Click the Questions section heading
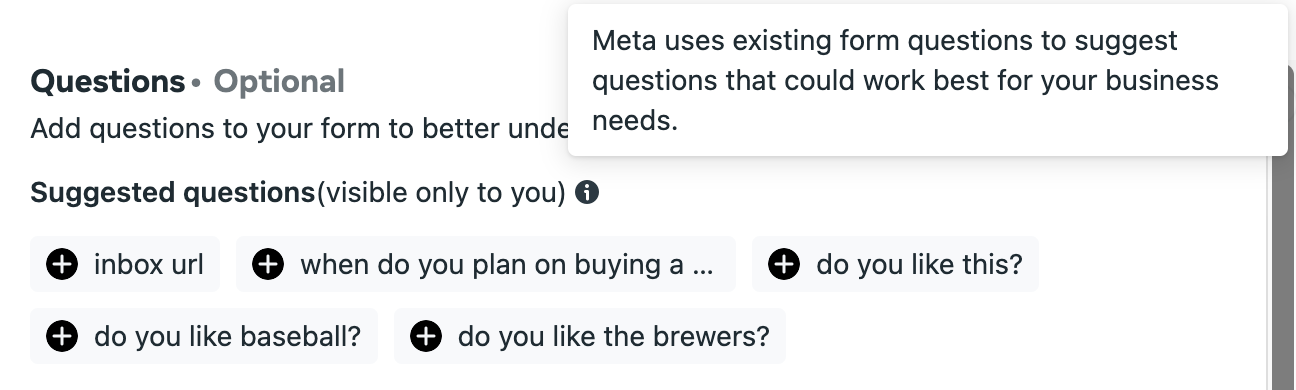1296x390 pixels. coord(107,81)
